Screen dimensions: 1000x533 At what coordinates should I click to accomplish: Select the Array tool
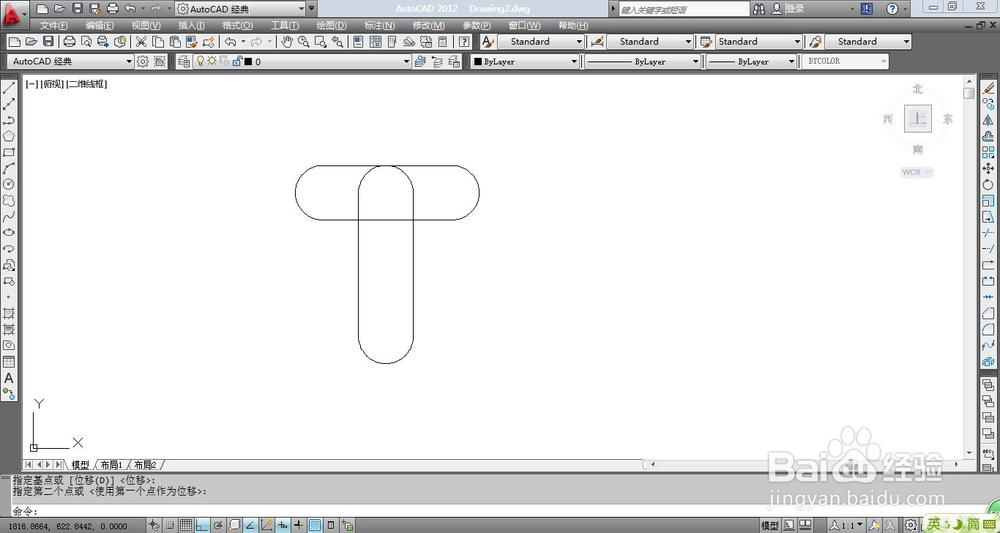[x=988, y=152]
